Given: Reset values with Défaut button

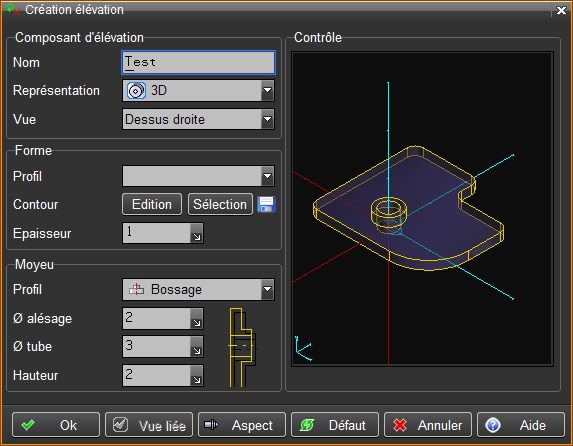Looking at the screenshot, I should [x=335, y=425].
